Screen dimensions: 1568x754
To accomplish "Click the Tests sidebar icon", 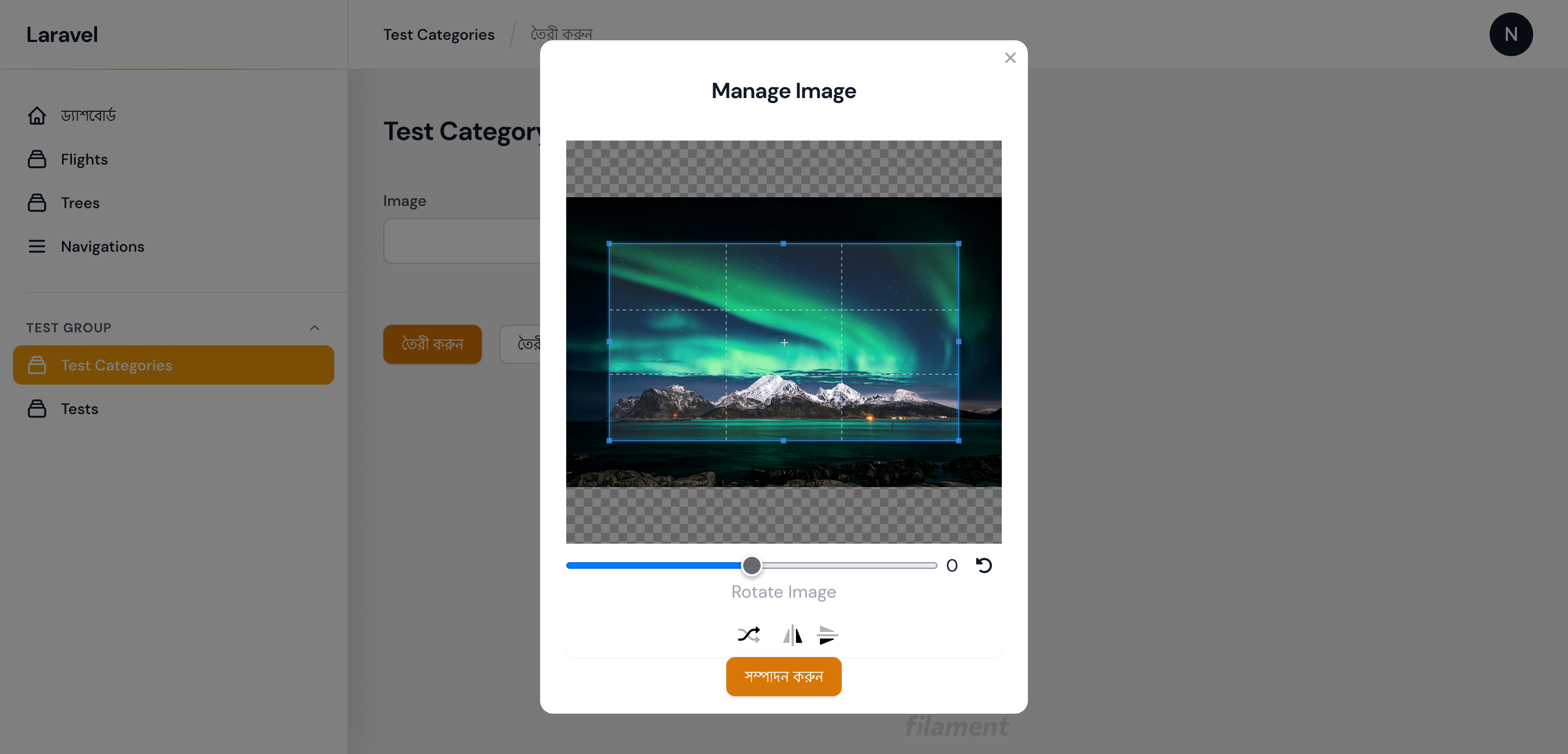I will click(x=36, y=409).
